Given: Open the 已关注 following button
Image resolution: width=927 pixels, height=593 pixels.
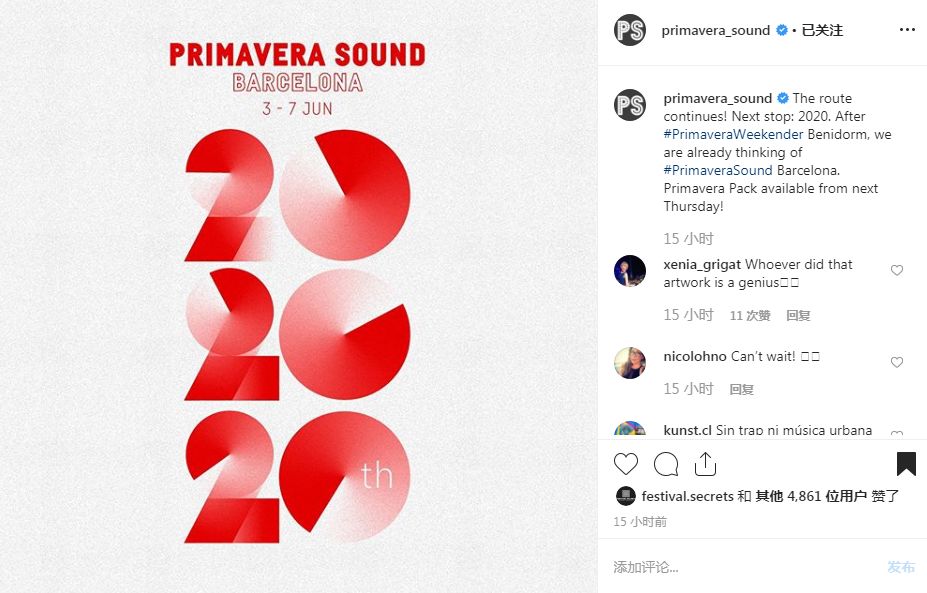Looking at the screenshot, I should (x=822, y=30).
